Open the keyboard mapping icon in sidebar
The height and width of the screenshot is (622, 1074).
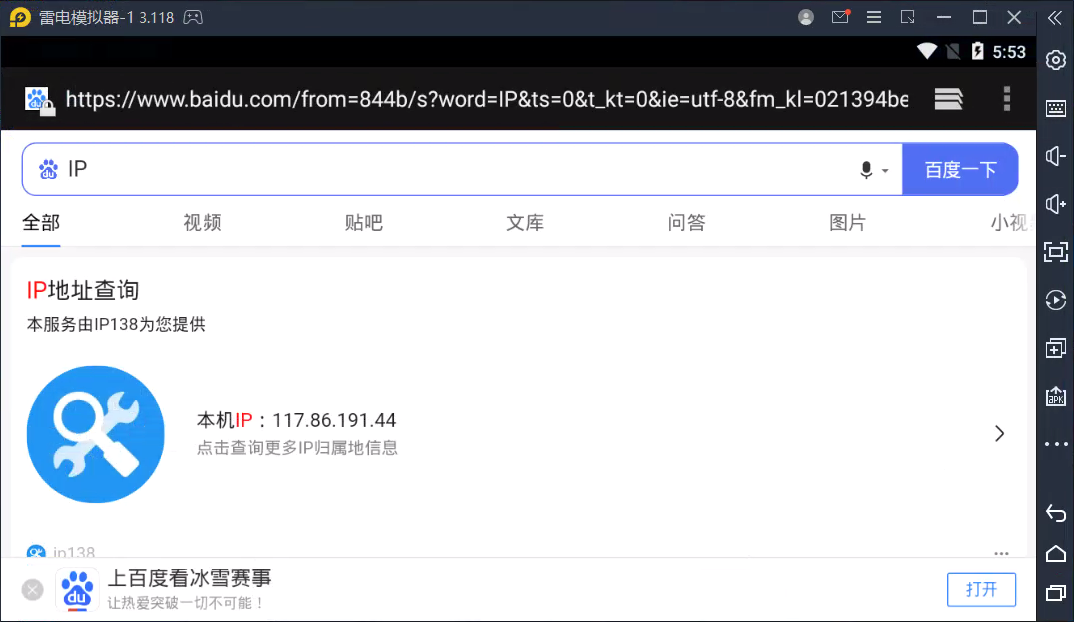click(x=1056, y=108)
